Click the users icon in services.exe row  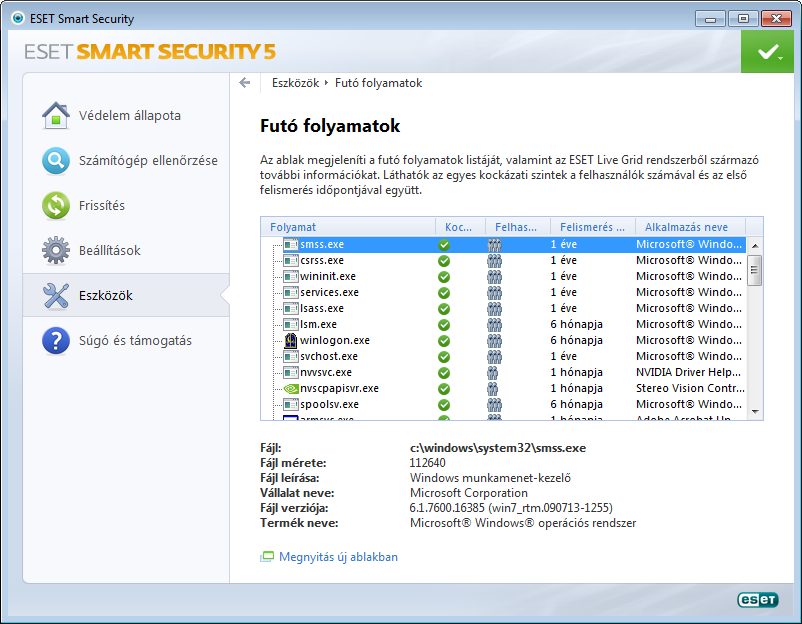494,293
